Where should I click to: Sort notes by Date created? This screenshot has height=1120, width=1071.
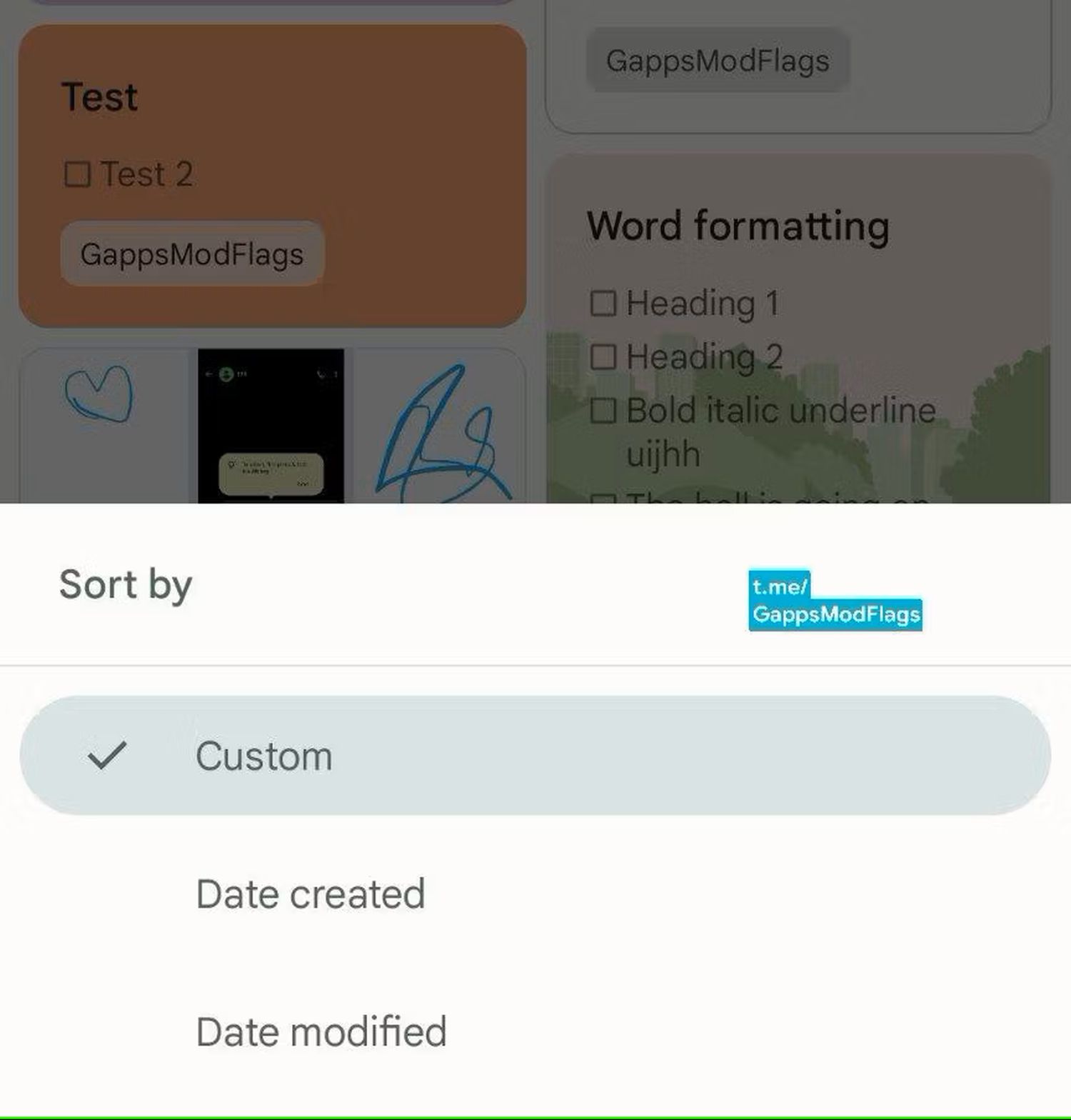311,894
